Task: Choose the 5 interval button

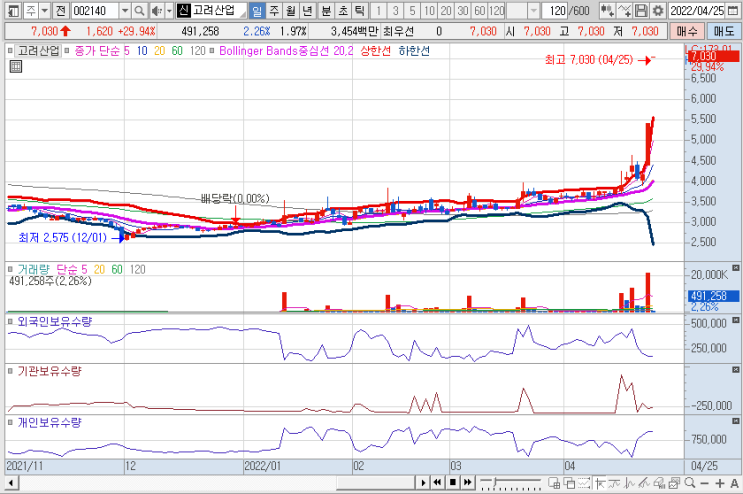Action: pyautogui.click(x=412, y=10)
